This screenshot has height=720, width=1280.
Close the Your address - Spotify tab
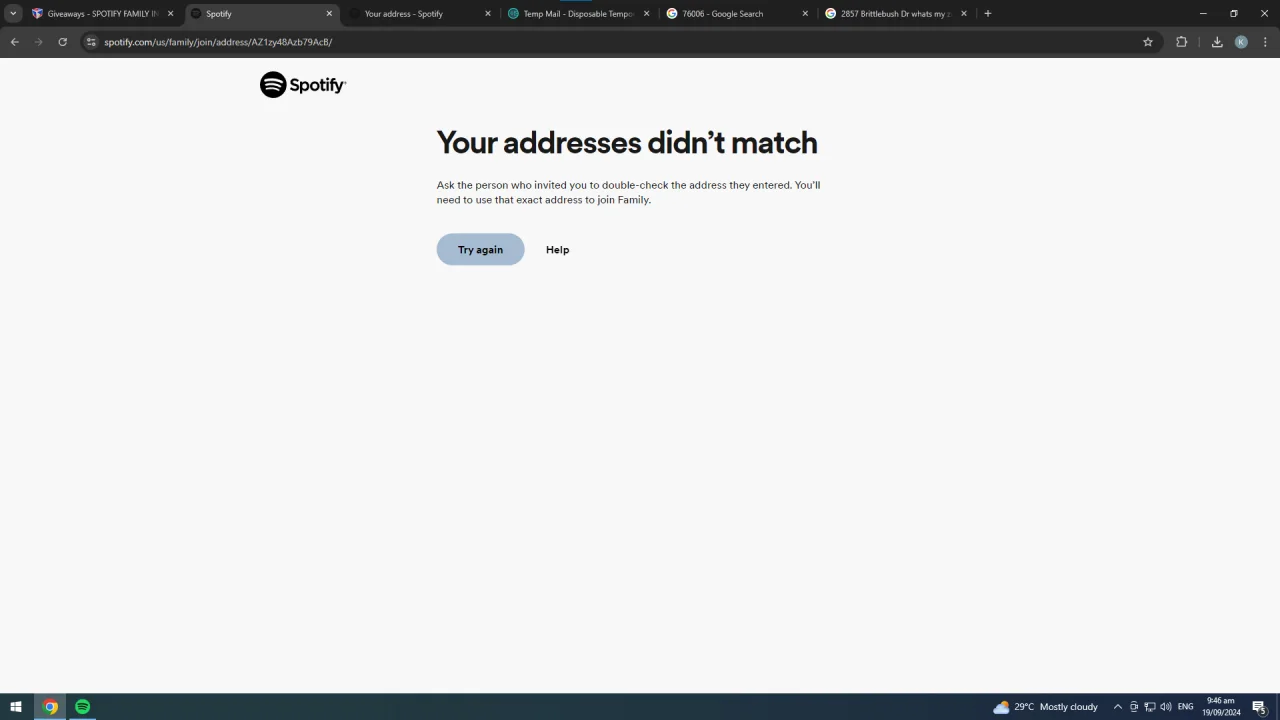[x=488, y=14]
